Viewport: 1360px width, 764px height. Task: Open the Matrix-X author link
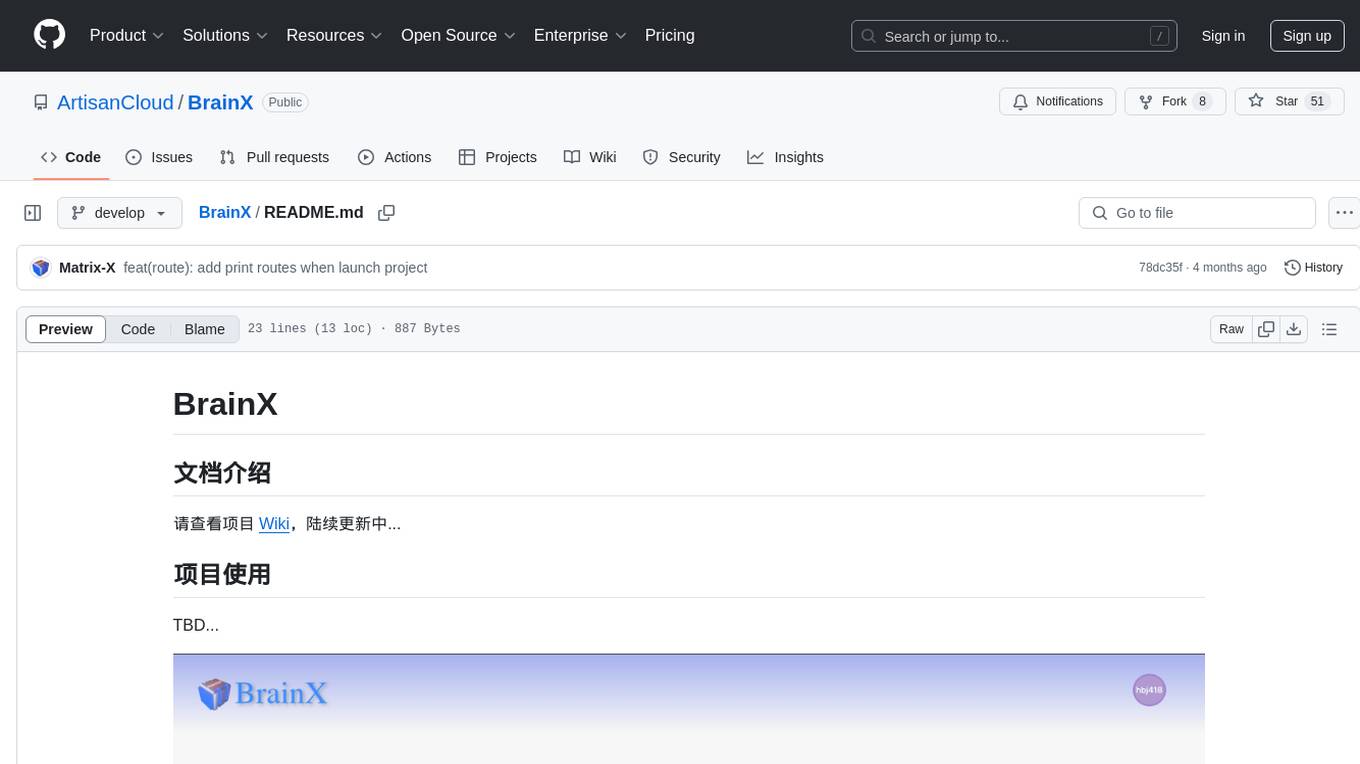87,268
